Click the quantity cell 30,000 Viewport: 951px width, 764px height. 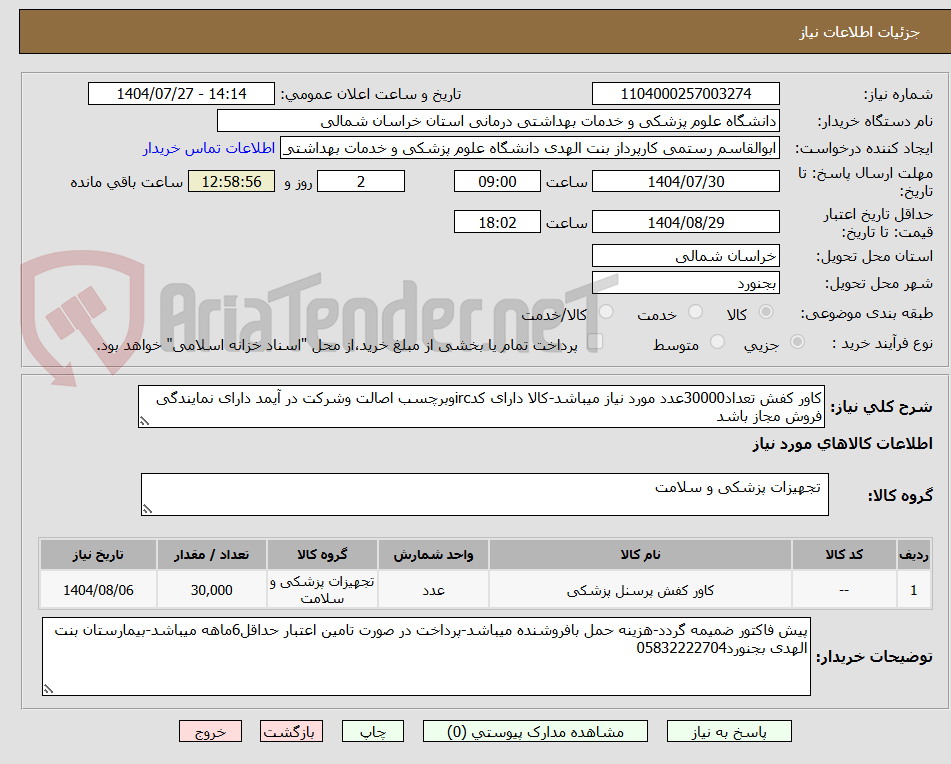pos(212,590)
